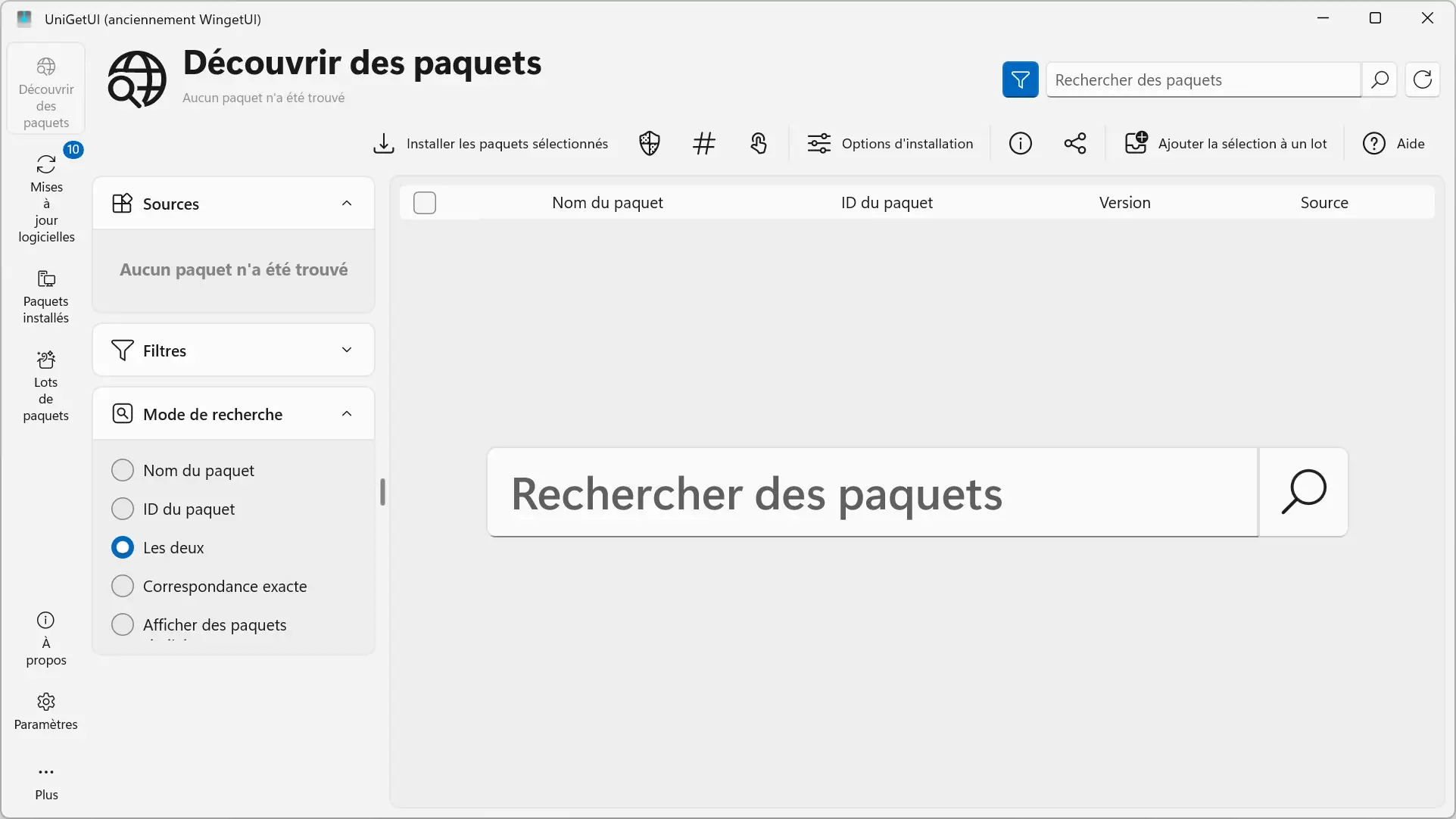Navigate to À propos section
Screen dimensions: 1456x819
[46, 638]
